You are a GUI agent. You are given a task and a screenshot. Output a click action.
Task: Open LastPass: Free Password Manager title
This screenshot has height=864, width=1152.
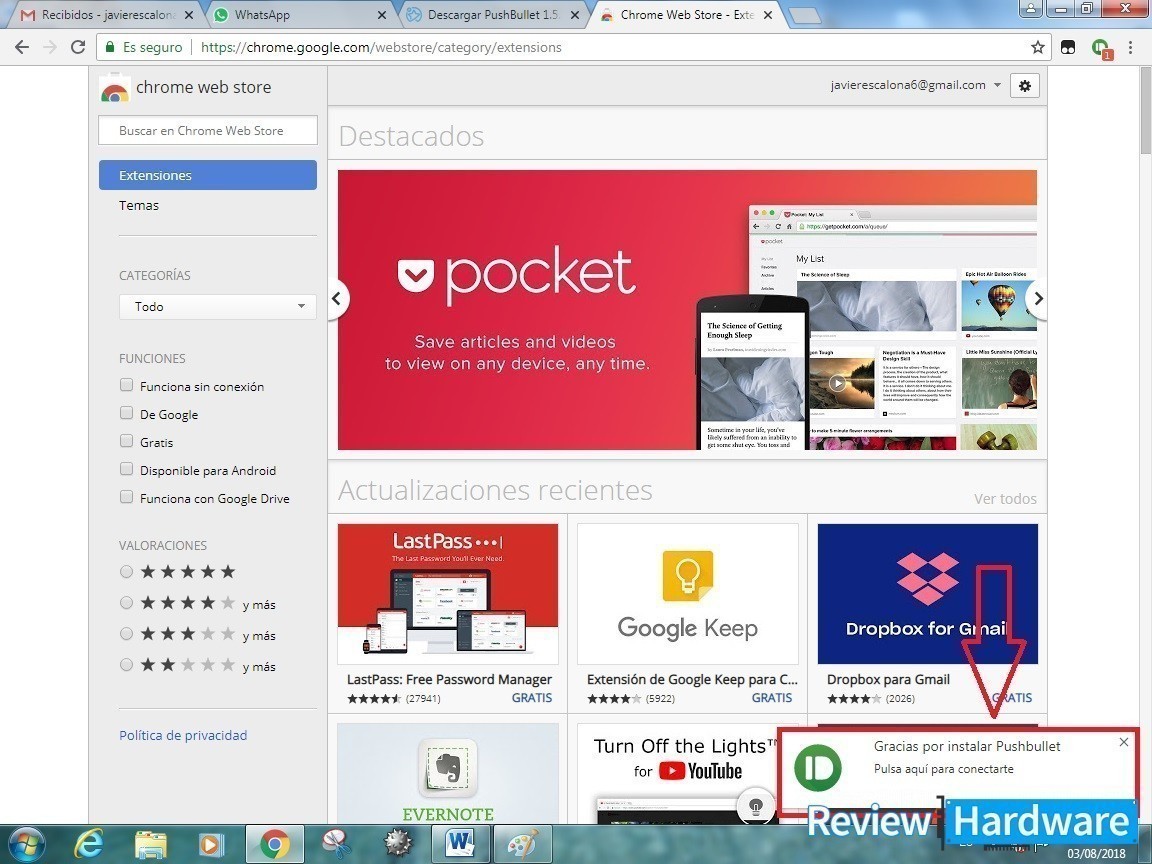[x=449, y=680]
